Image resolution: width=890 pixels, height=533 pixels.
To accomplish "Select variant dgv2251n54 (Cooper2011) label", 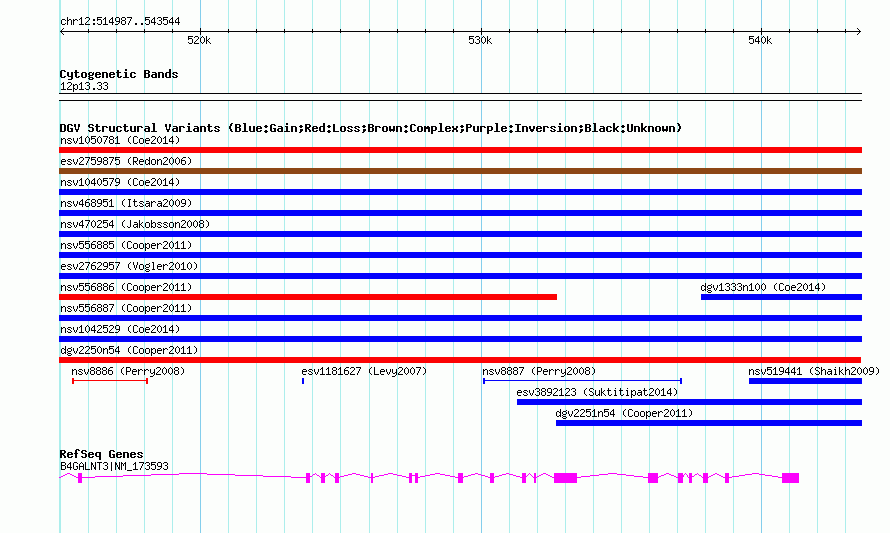I will coord(624,413).
